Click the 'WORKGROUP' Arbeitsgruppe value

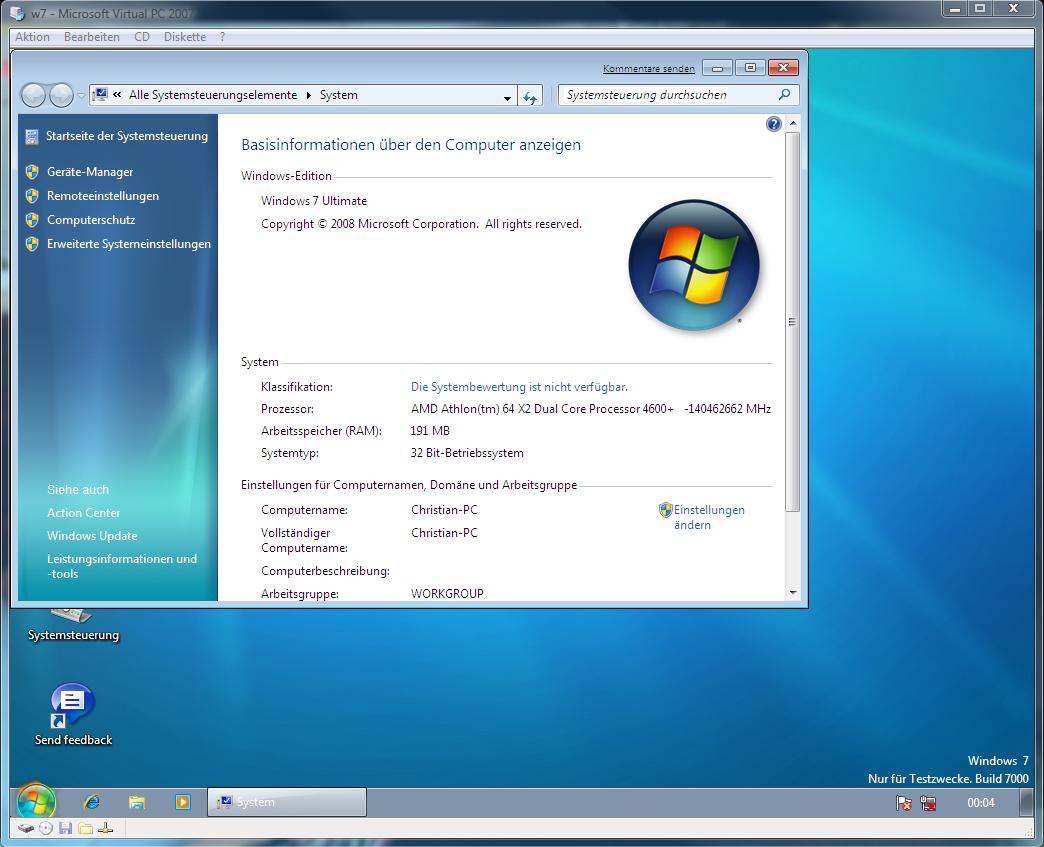447,593
